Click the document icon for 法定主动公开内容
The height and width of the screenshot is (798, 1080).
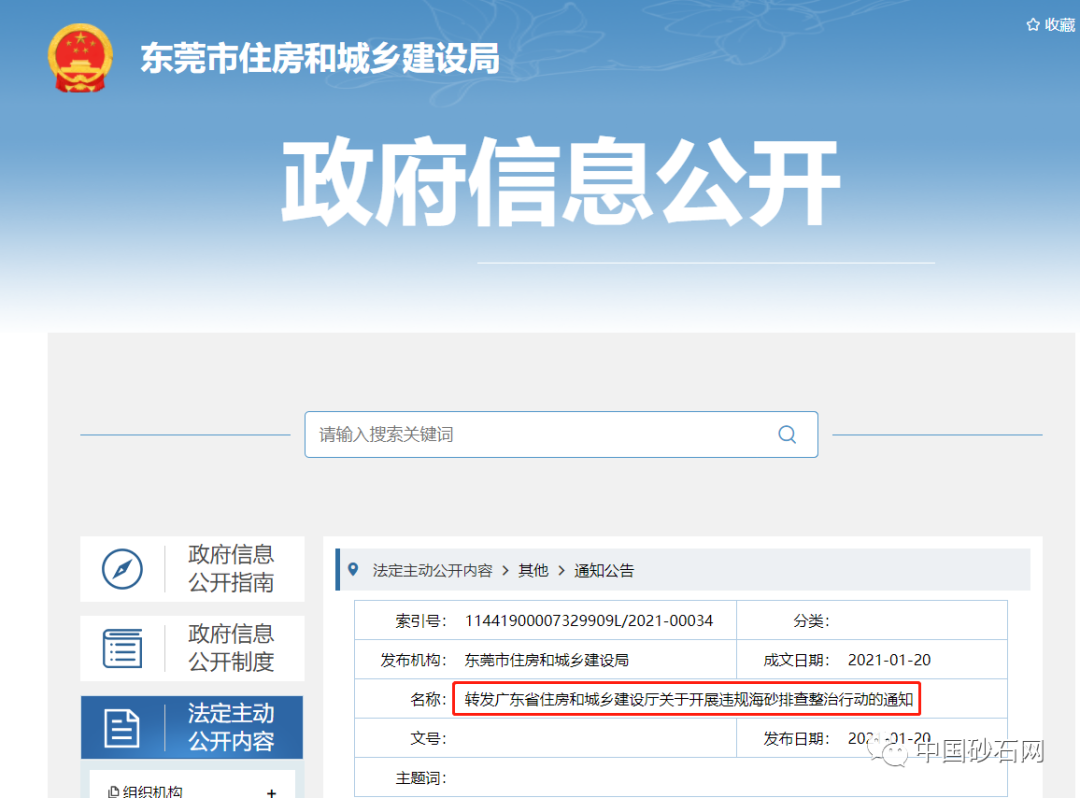point(122,727)
